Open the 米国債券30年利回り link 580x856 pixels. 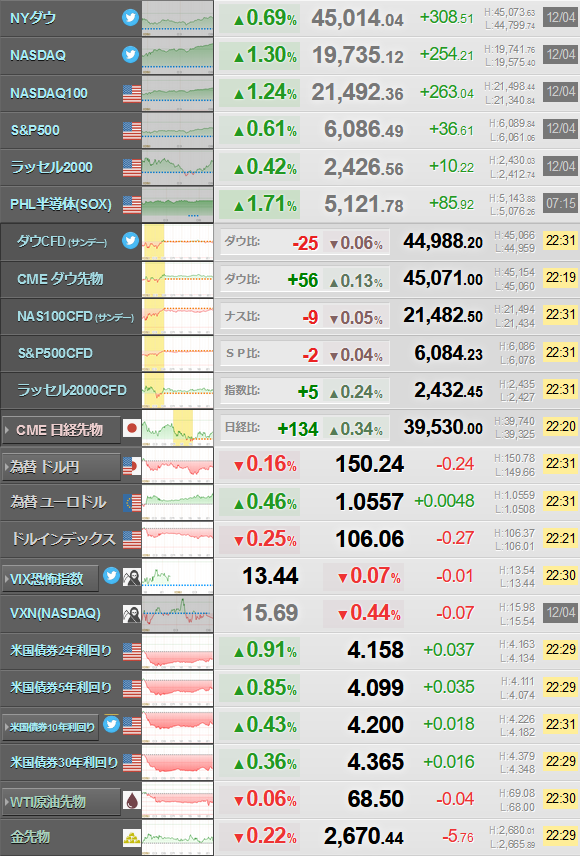pos(64,762)
